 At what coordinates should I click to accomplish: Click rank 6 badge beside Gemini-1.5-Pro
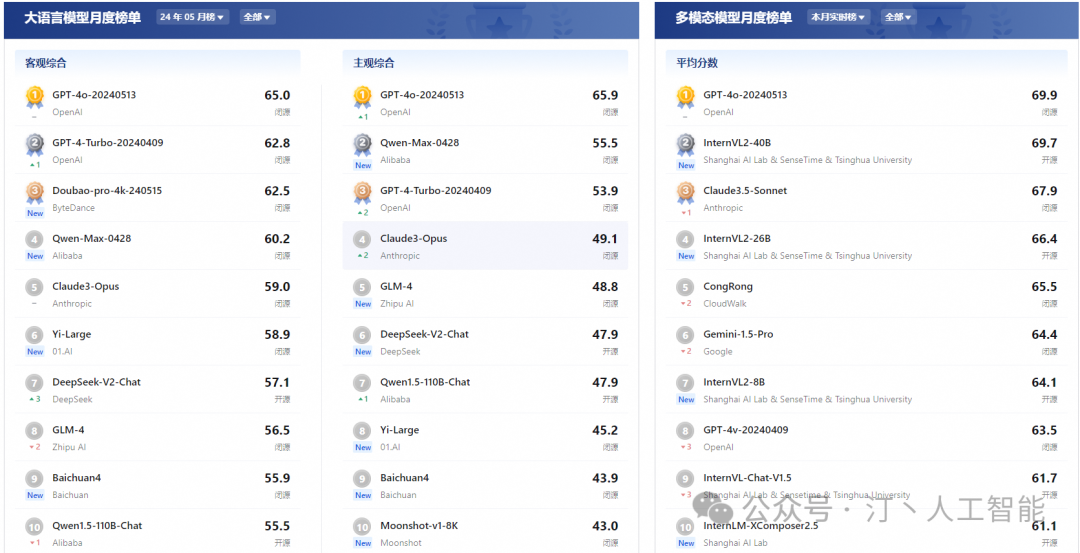(x=685, y=335)
